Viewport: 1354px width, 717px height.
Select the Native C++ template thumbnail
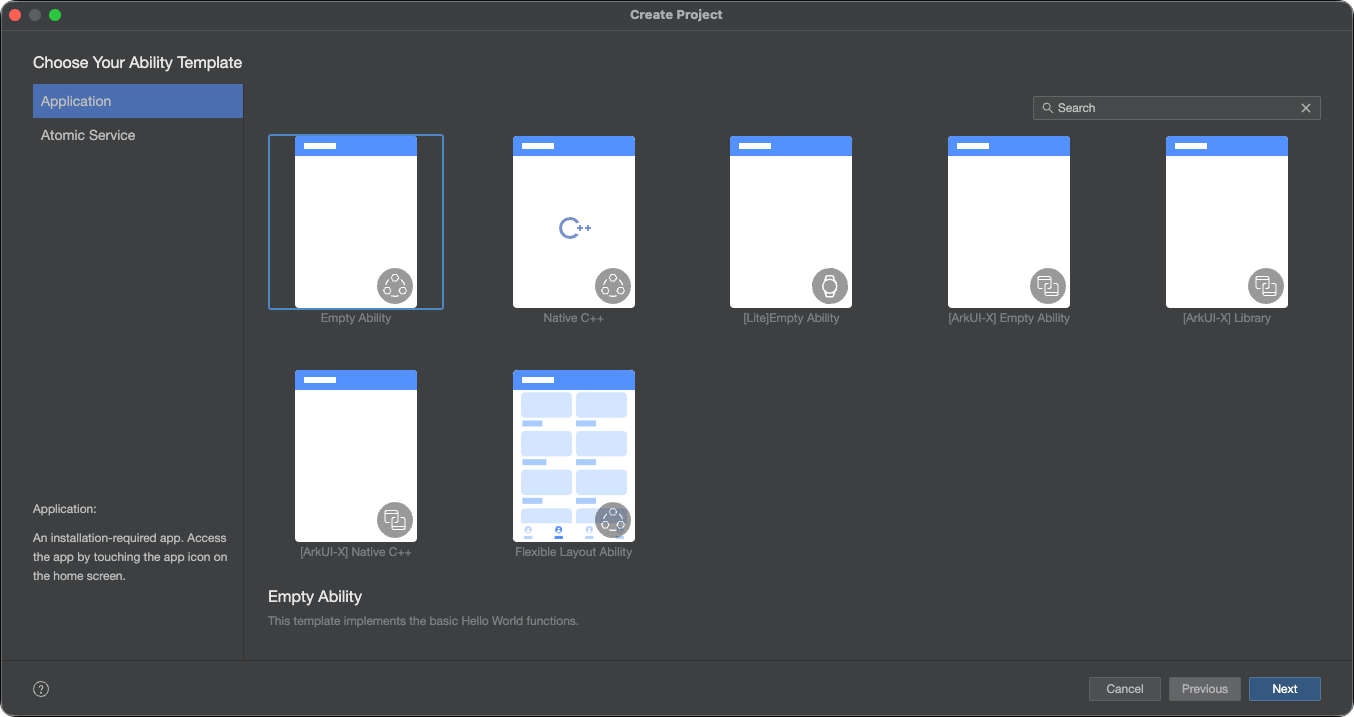574,222
